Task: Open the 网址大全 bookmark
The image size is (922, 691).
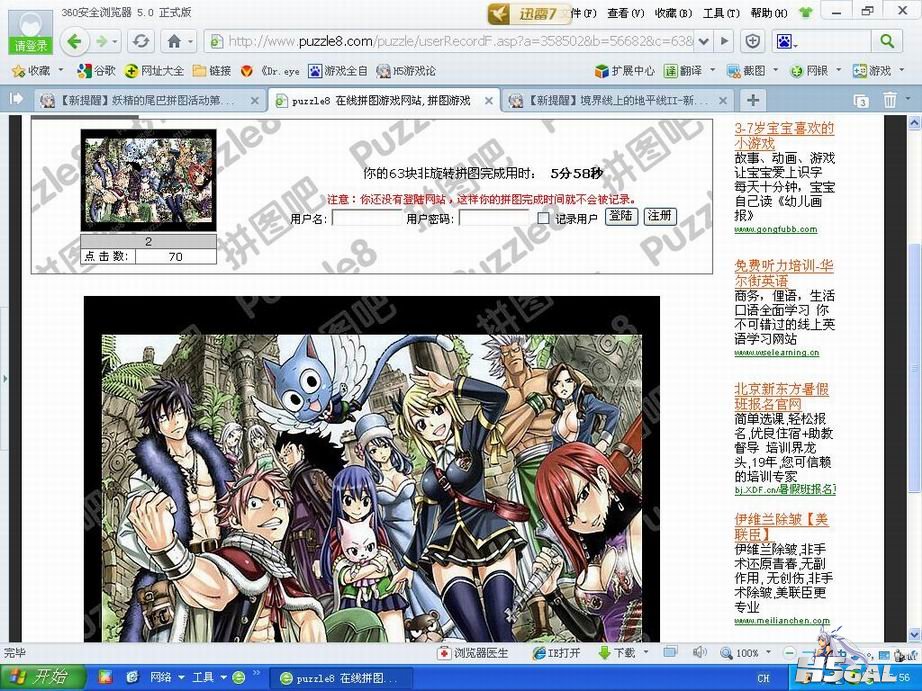Action: 155,71
